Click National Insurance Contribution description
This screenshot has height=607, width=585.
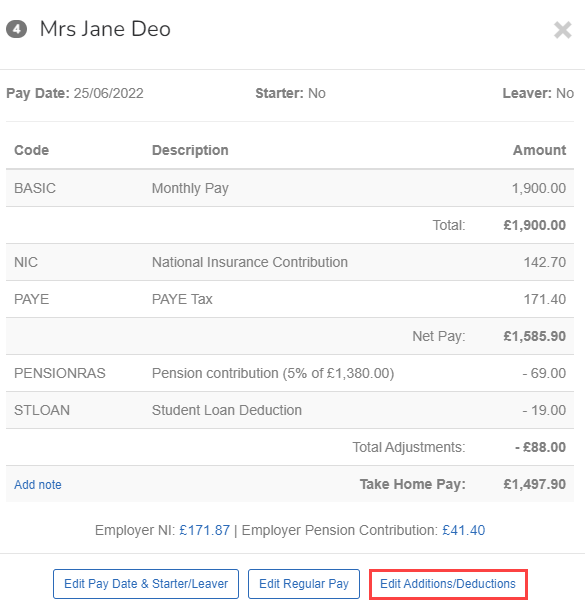[250, 262]
